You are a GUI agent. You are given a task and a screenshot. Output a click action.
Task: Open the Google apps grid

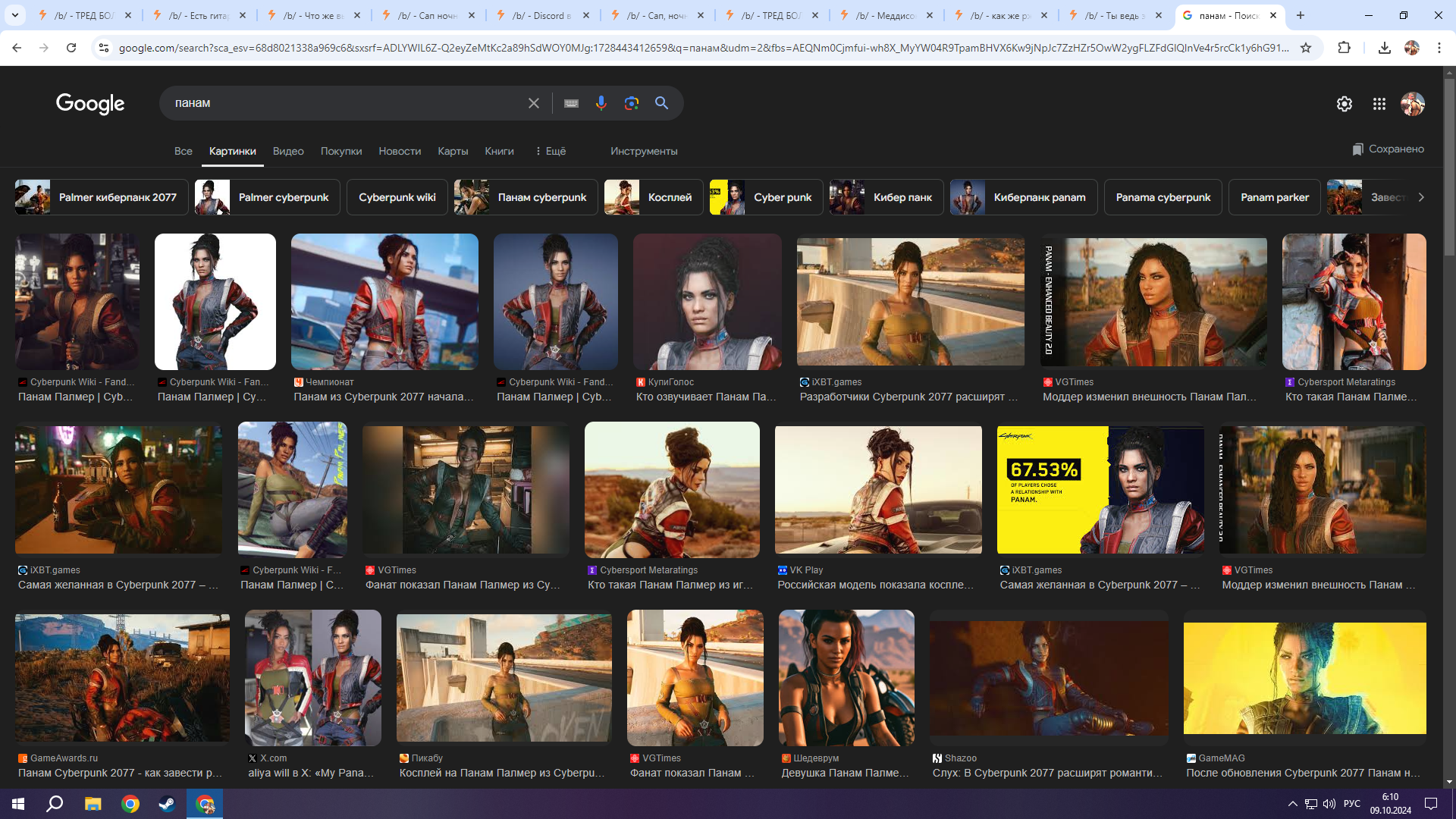coord(1379,104)
